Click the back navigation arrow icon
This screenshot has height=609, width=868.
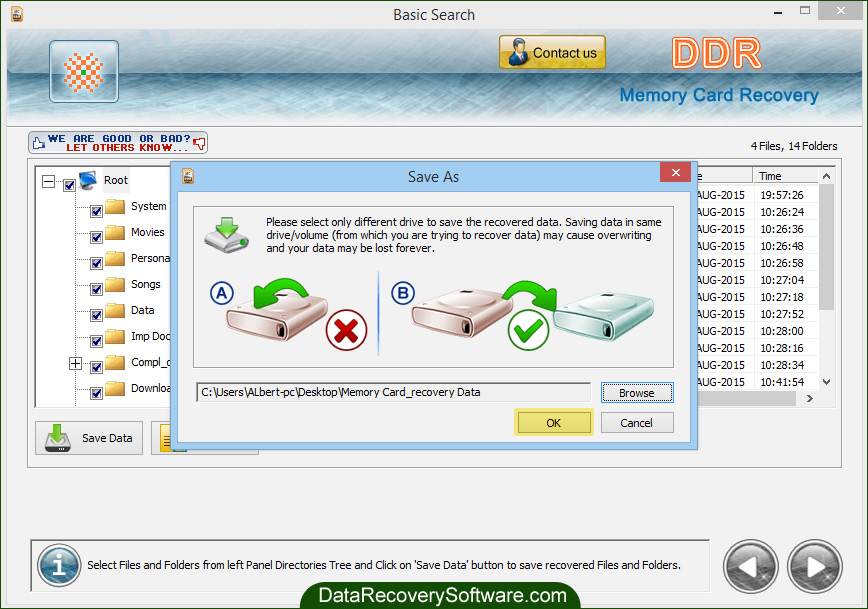[x=750, y=566]
